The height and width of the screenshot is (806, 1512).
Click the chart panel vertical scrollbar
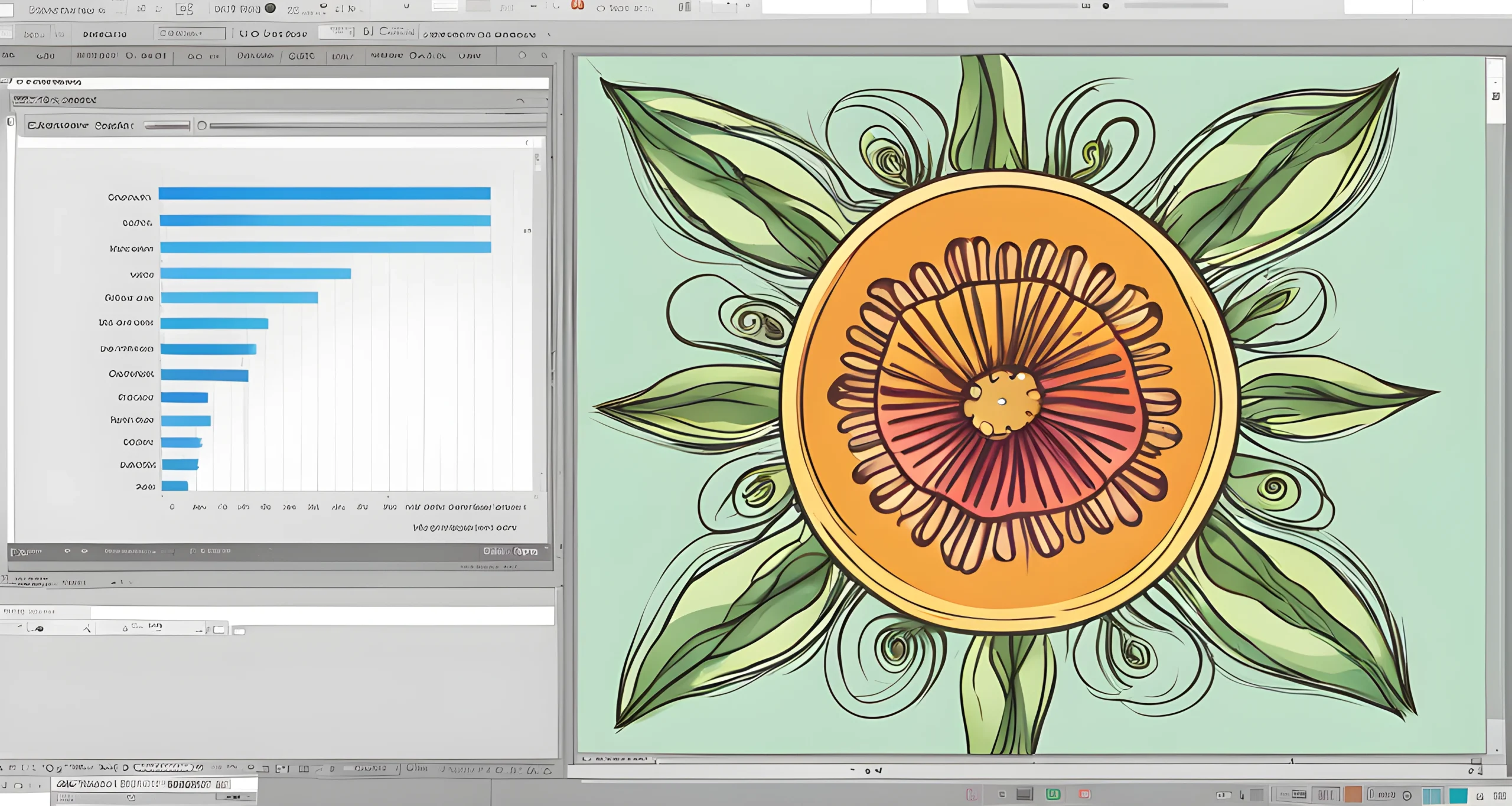click(x=537, y=319)
